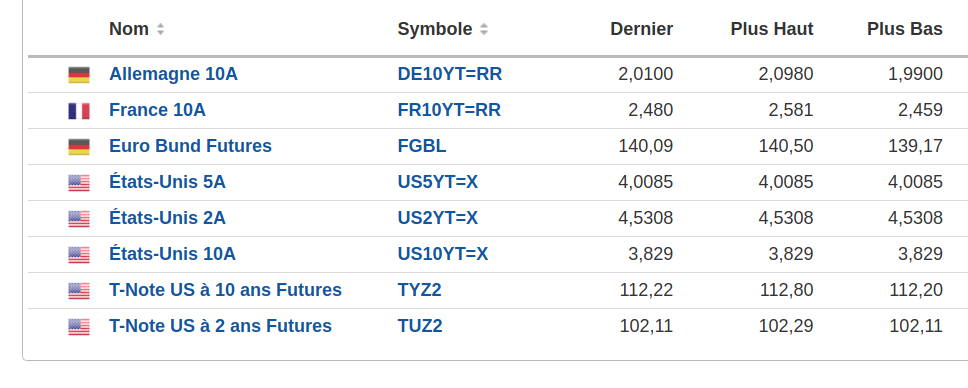Sort the table by the Symbole column arrows
The image size is (968, 388).
point(484,29)
